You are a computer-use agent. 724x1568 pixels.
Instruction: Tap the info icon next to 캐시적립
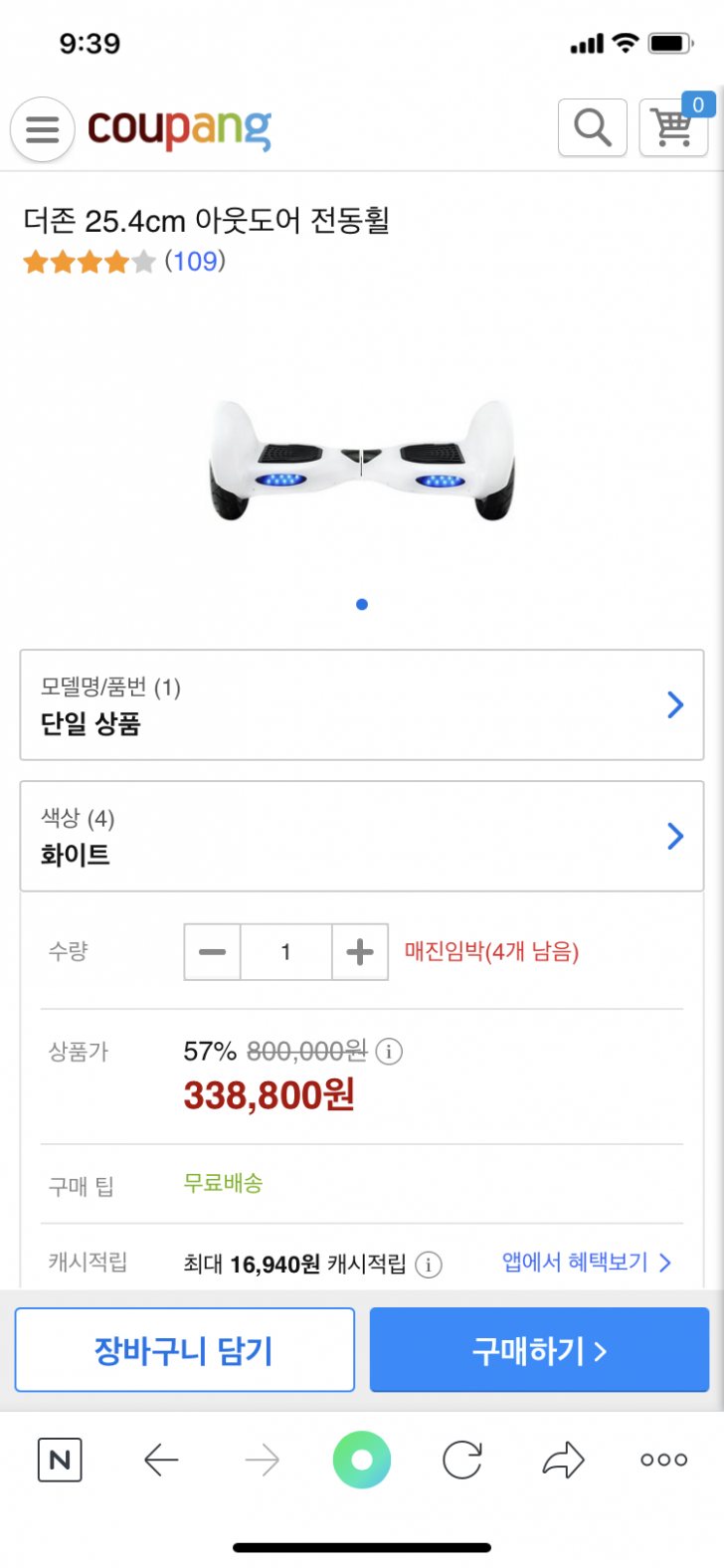428,1265
